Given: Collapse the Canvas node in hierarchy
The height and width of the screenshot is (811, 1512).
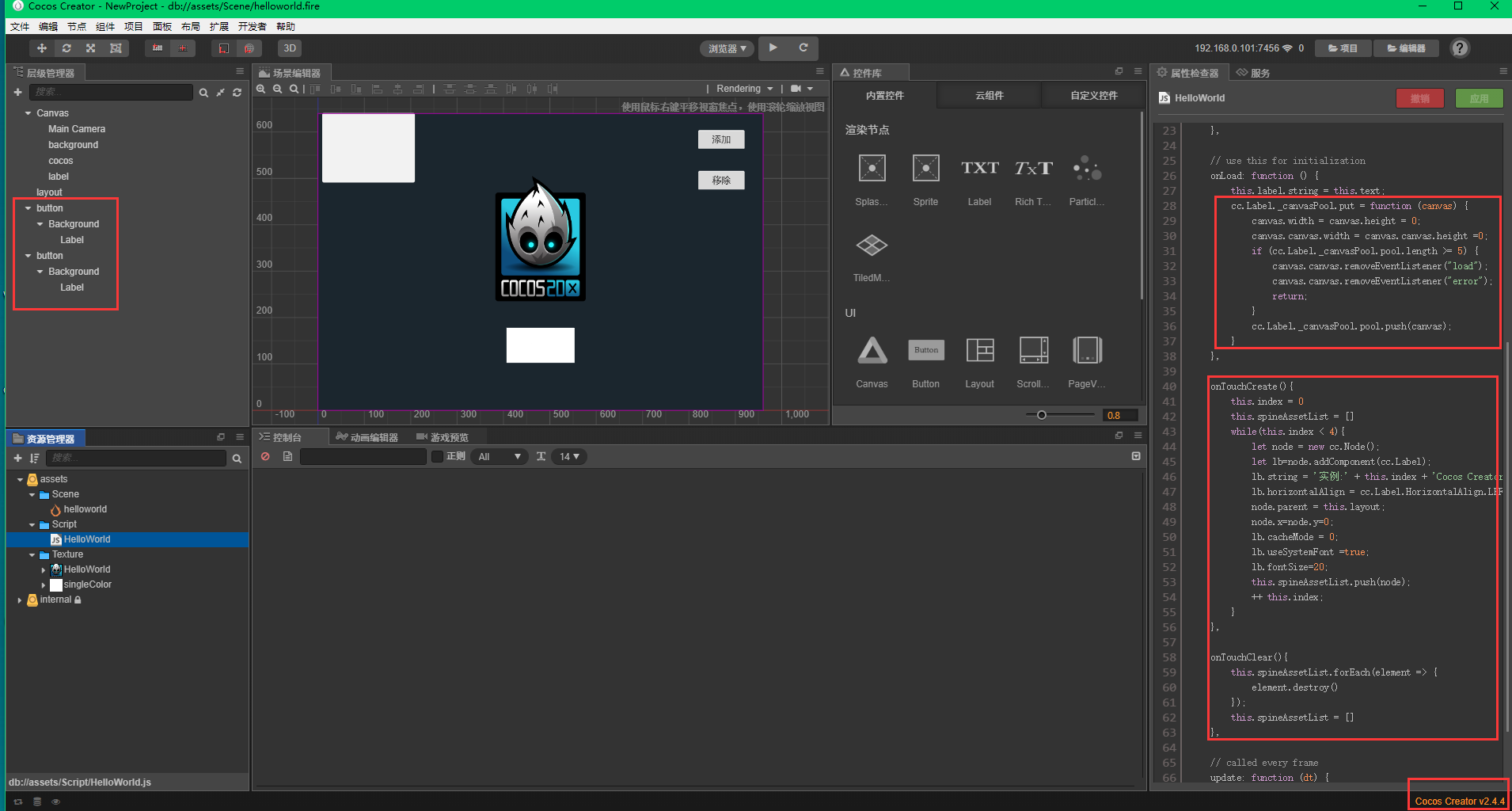Looking at the screenshot, I should pos(28,113).
